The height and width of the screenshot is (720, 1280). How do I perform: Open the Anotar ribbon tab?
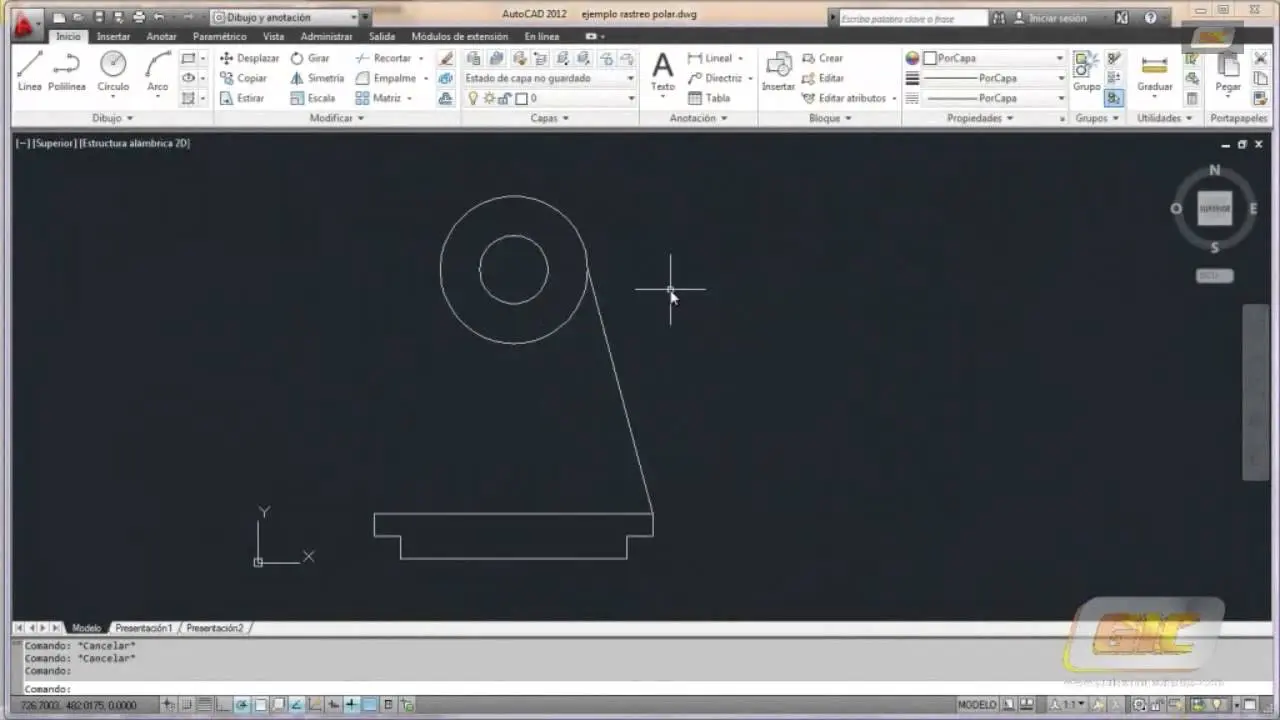[161, 36]
